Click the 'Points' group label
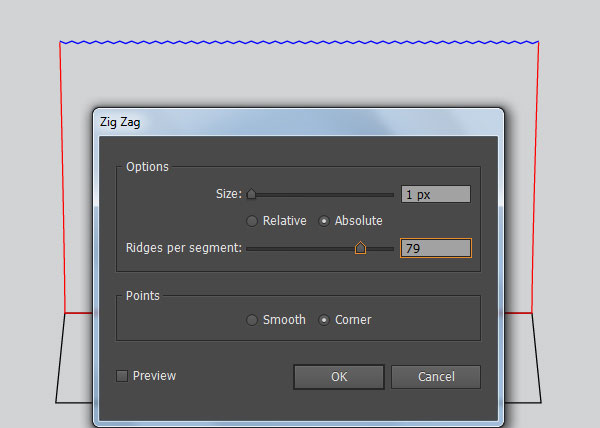600x428 pixels. point(143,296)
